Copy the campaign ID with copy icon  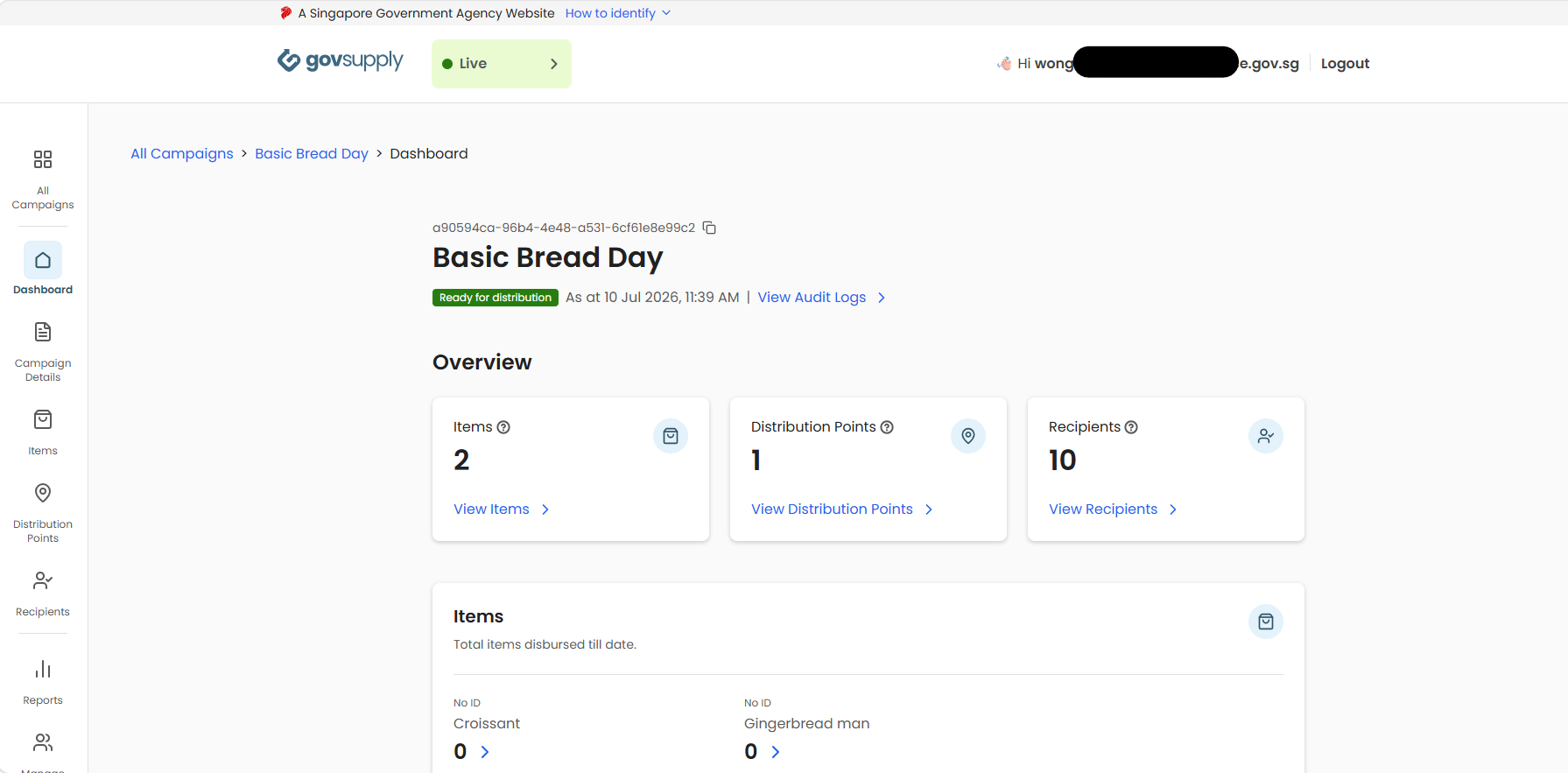click(x=710, y=228)
